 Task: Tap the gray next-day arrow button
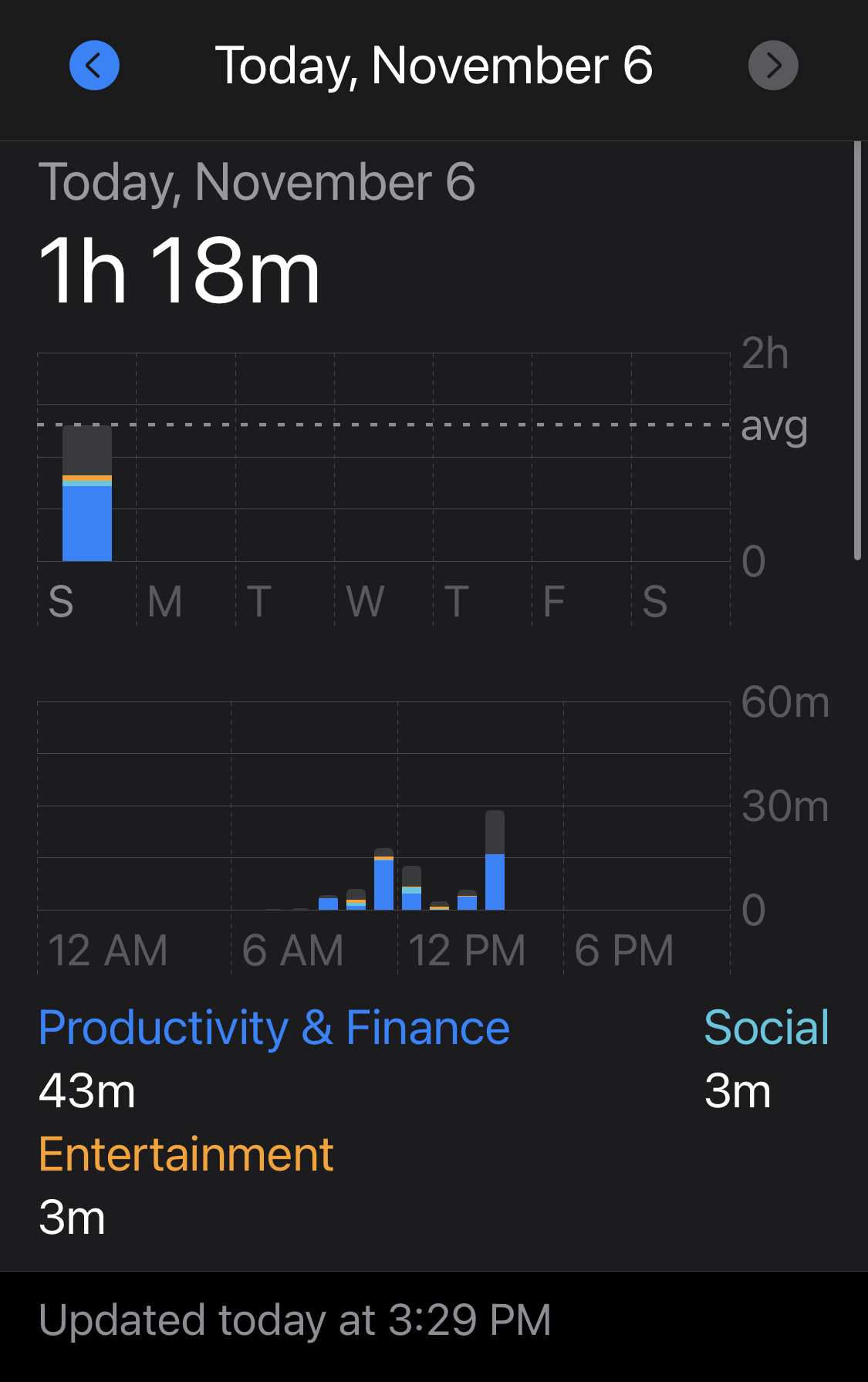(x=773, y=66)
